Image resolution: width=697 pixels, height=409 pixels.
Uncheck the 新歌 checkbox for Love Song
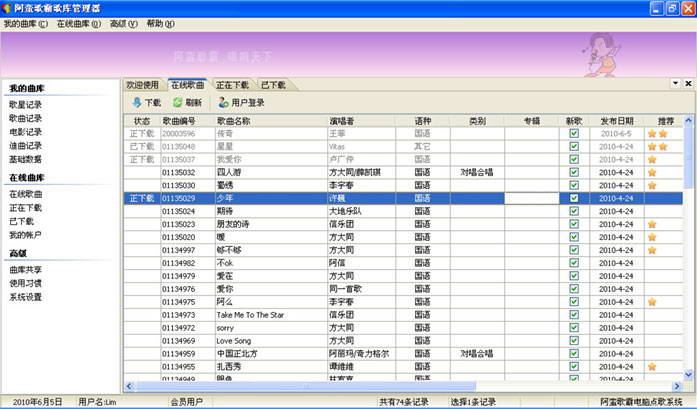point(573,341)
